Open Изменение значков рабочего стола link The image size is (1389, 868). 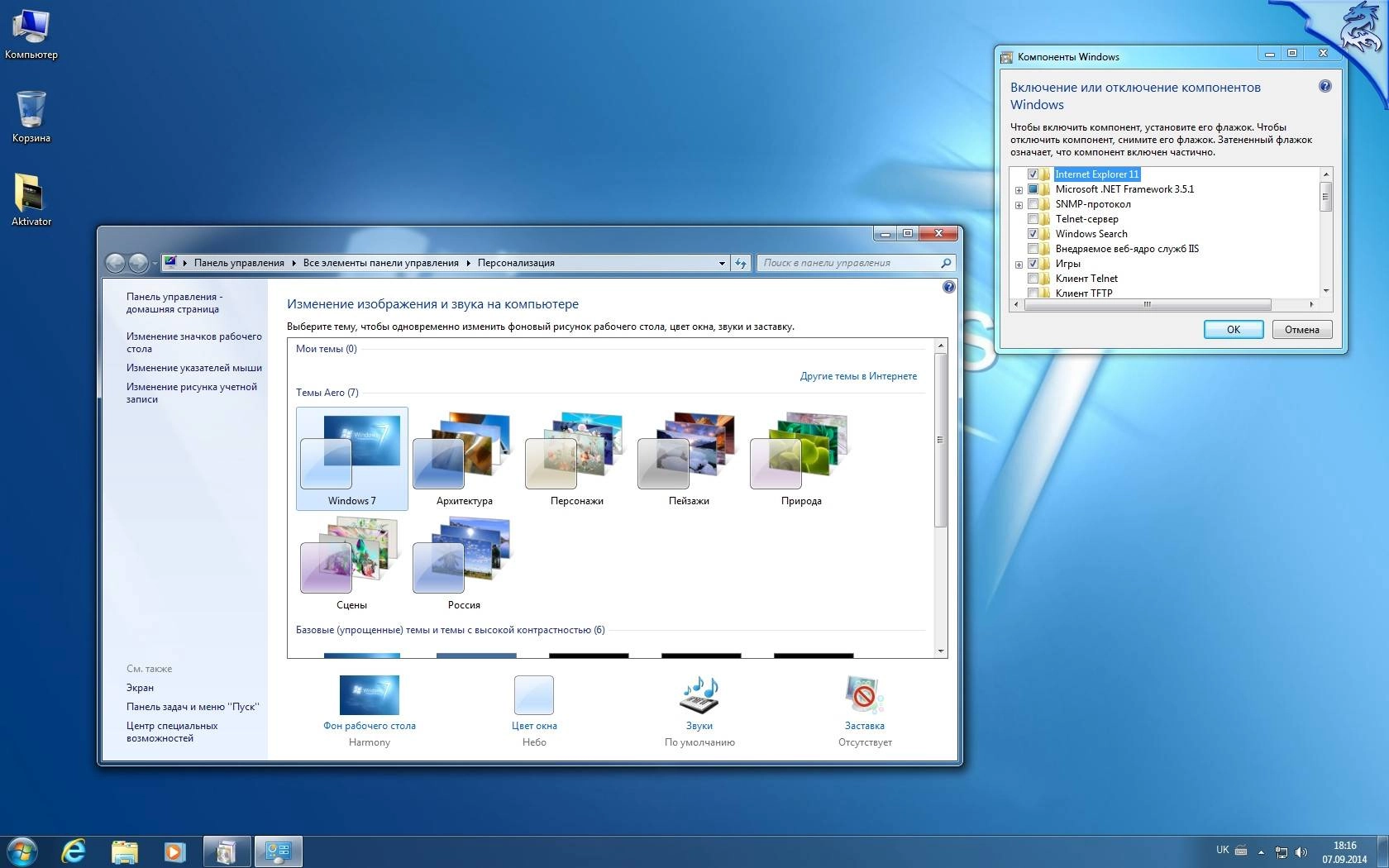click(x=194, y=342)
